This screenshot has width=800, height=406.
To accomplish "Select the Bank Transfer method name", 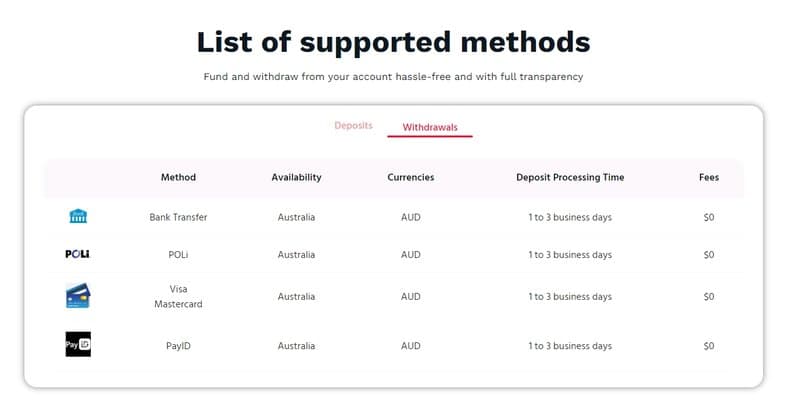I will 179,217.
